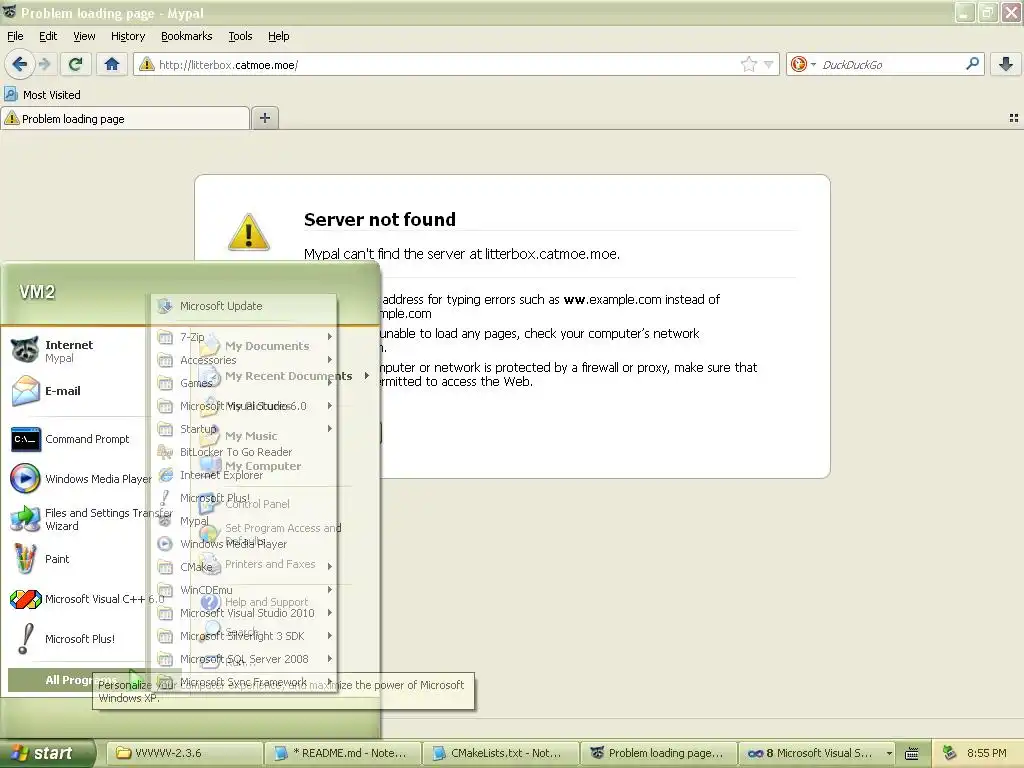This screenshot has height=768, width=1024.
Task: Expand Microsoft SQL Server 2008 folder
Action: [244, 659]
